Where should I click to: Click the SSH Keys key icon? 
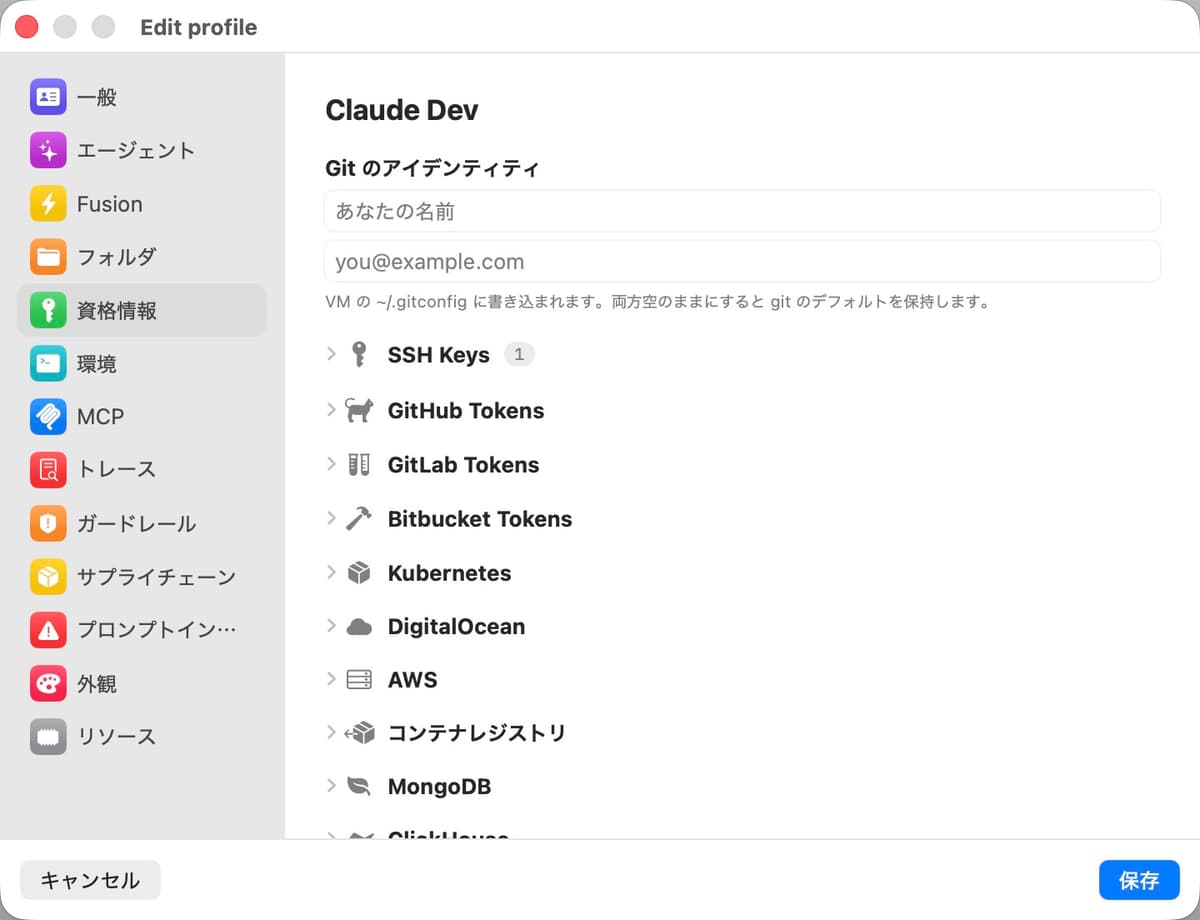pyautogui.click(x=359, y=354)
